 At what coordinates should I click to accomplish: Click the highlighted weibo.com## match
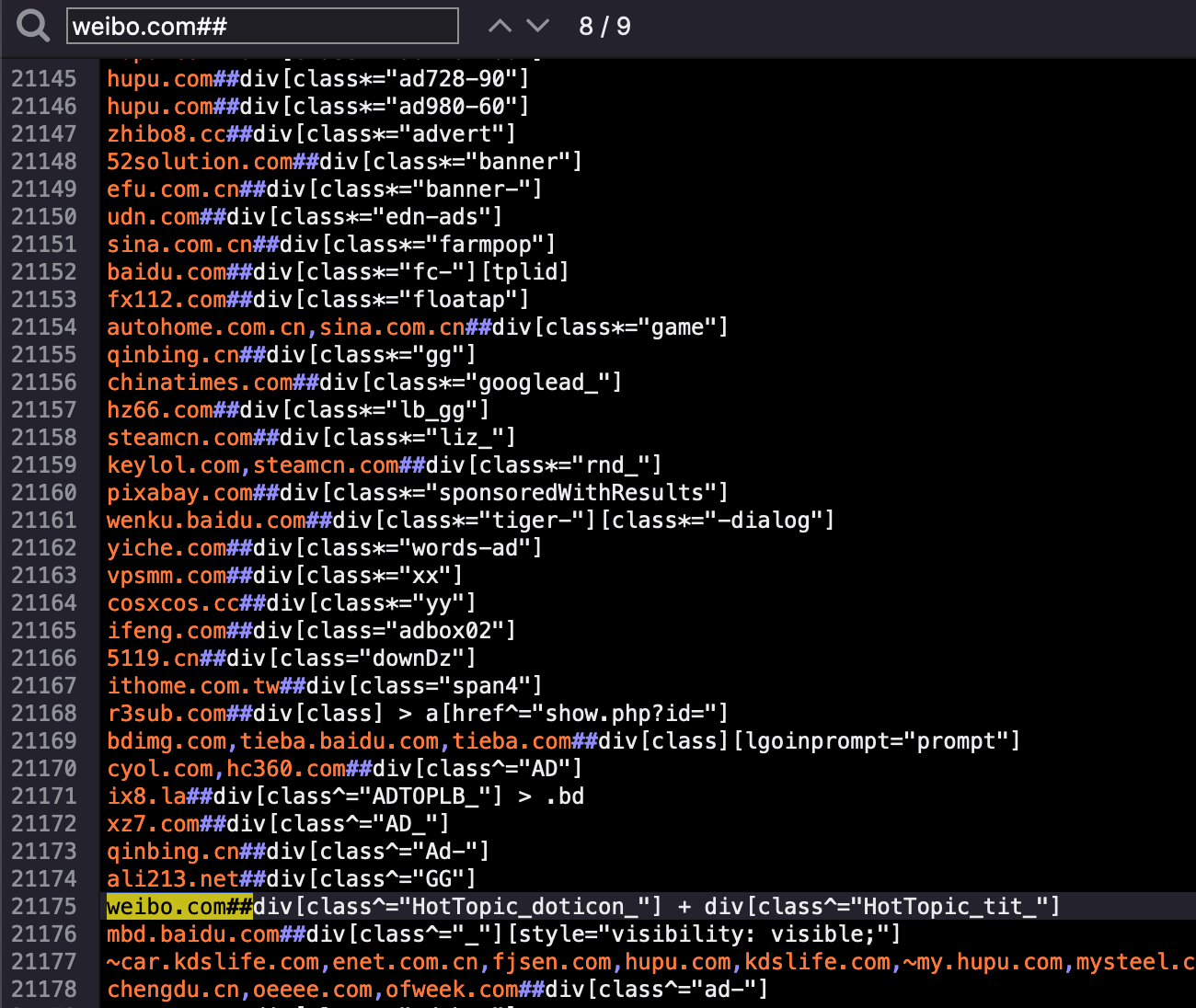click(179, 906)
